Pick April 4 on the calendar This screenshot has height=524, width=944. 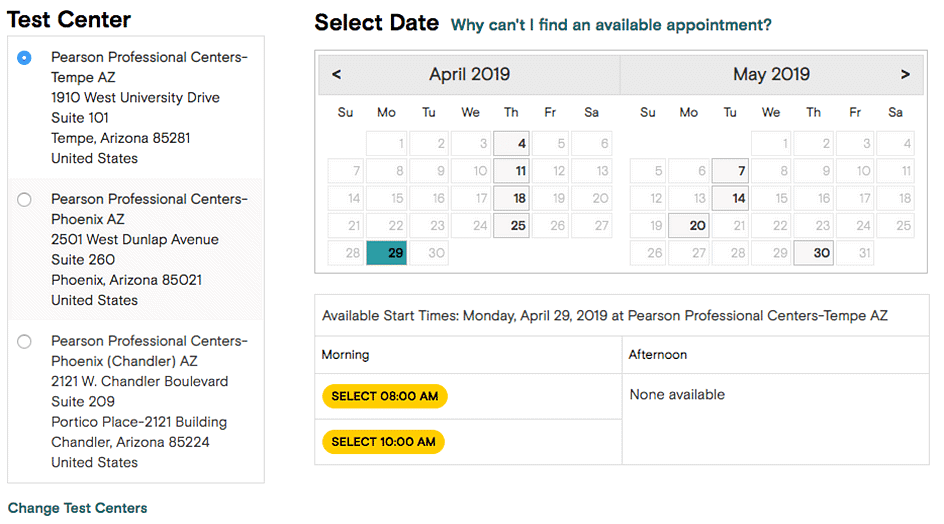511,143
